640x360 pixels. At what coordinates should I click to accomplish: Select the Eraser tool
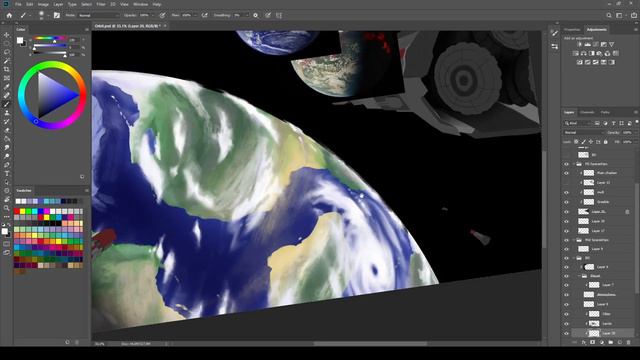pos(7,130)
